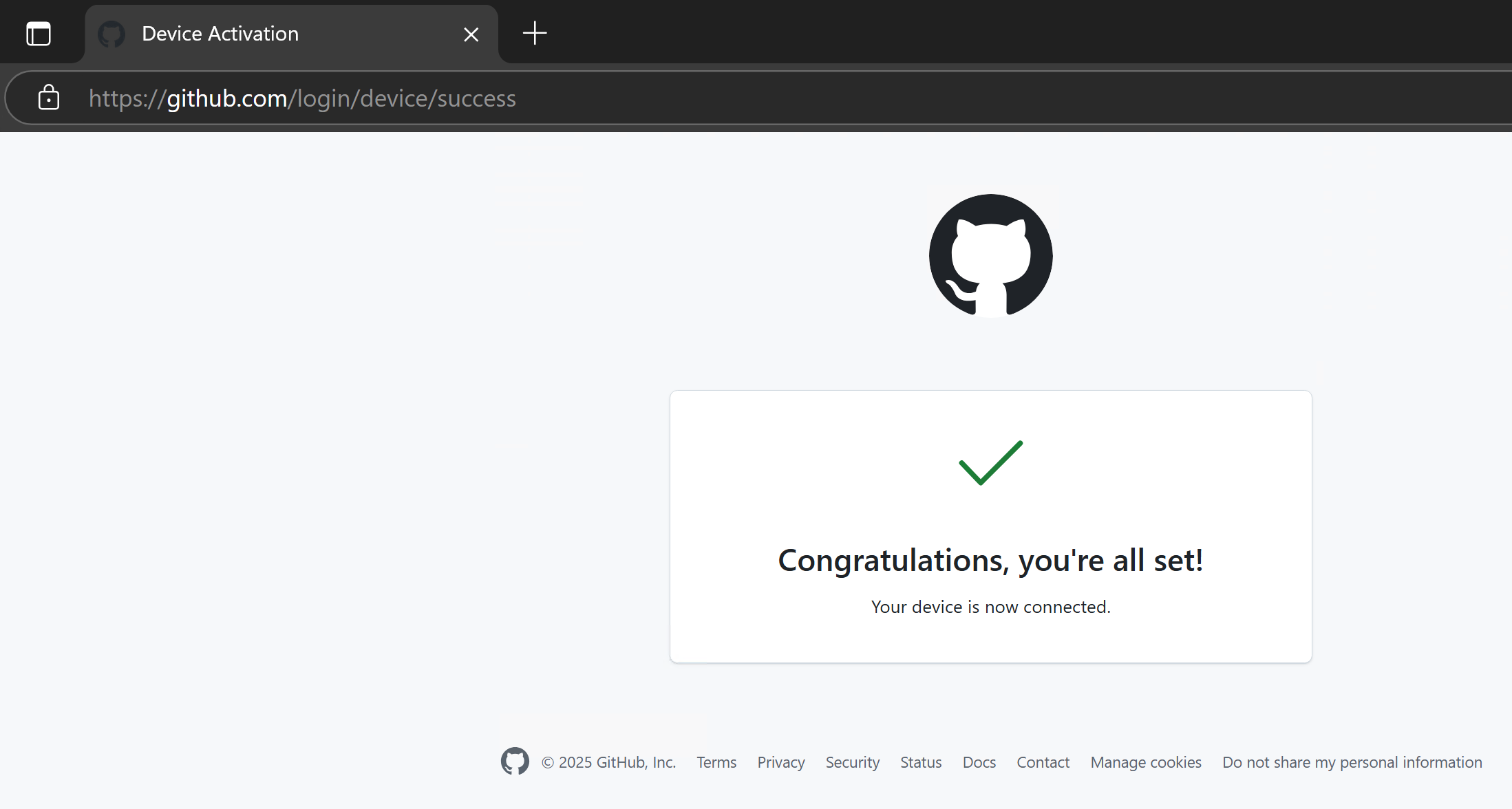Open the Privacy footer link
The image size is (1512, 809).
pos(780,762)
